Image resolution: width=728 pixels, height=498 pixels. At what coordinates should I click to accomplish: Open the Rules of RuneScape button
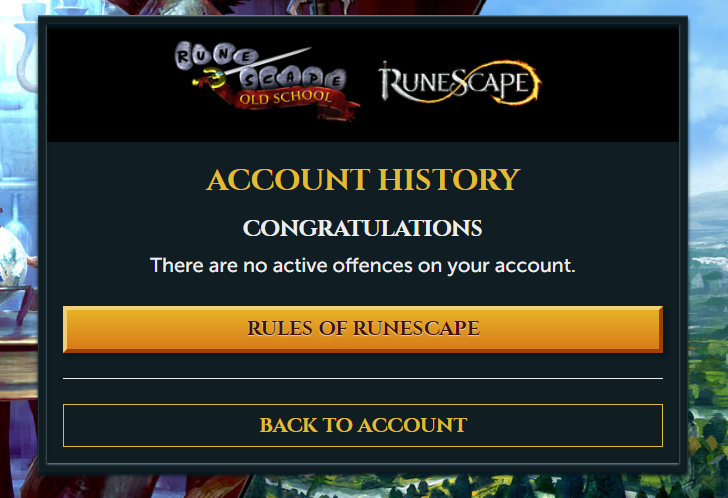(x=363, y=329)
